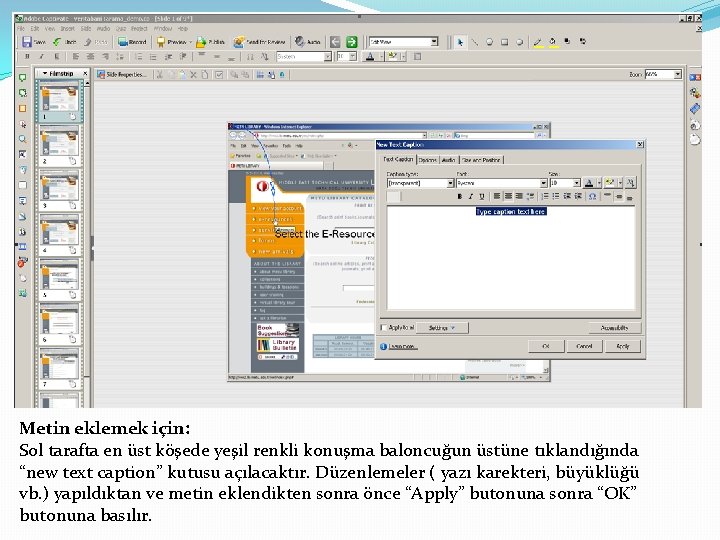This screenshot has height=540, width=720.
Task: Open the Settings dropdown button
Action: point(442,328)
